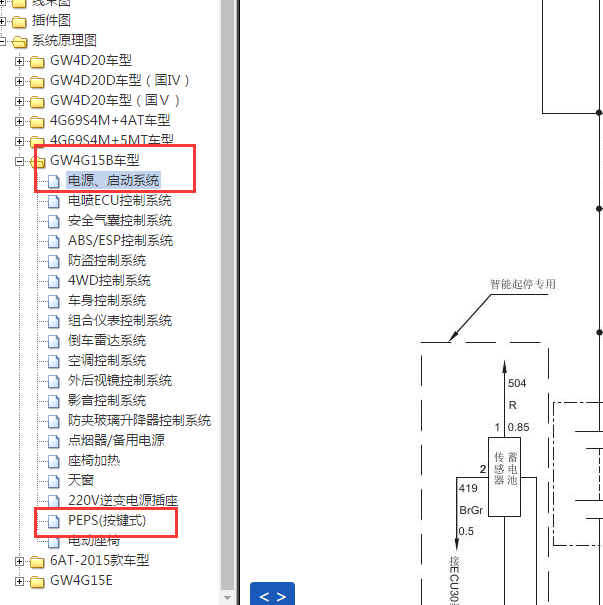The height and width of the screenshot is (605, 603).
Task: Expand the GW4D20车型 folder node
Action: (x=19, y=61)
